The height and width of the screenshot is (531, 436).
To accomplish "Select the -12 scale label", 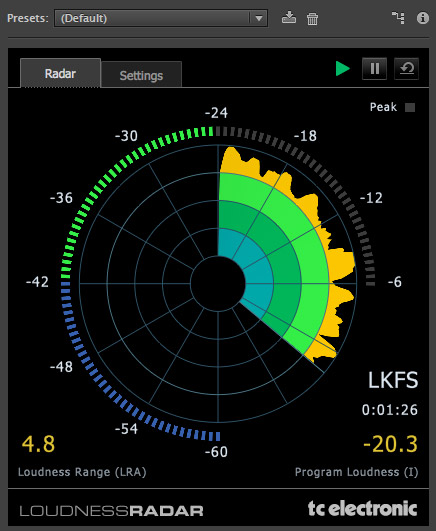I will (x=371, y=198).
